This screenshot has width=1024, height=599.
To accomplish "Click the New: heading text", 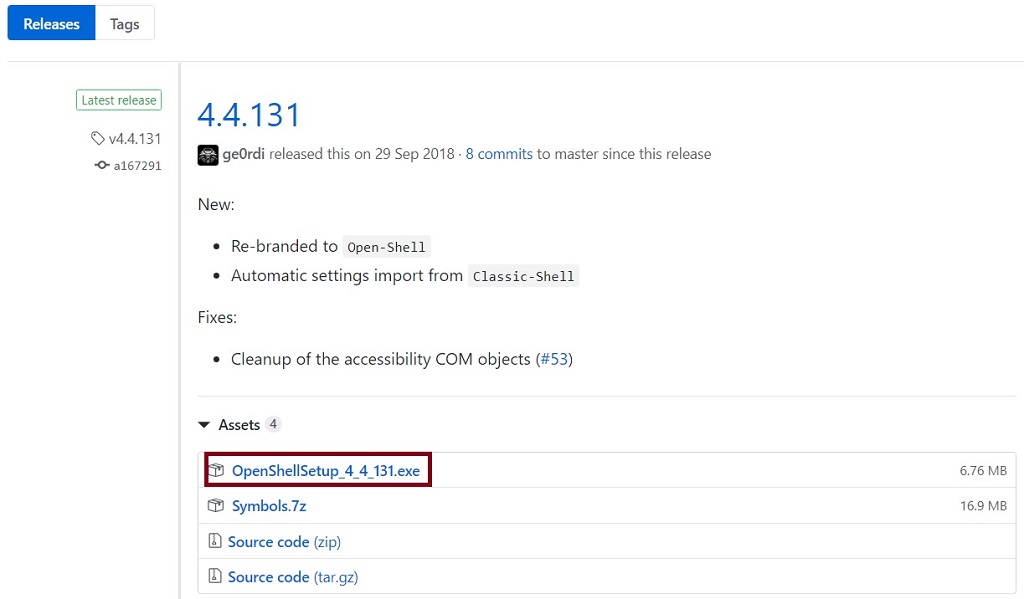I will [216, 204].
